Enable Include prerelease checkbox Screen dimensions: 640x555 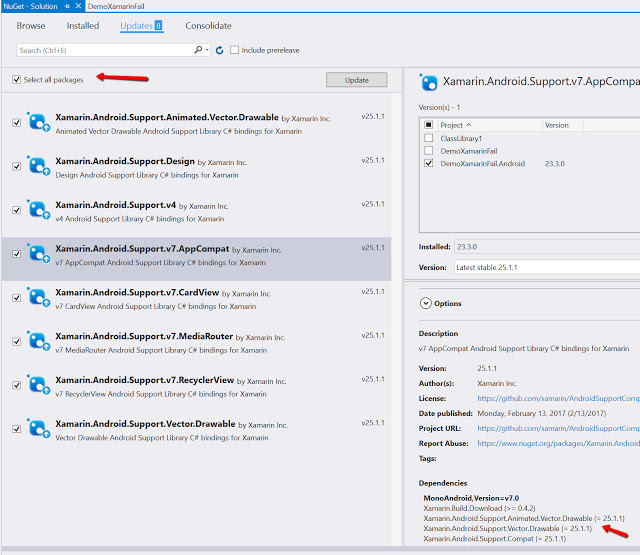click(x=234, y=50)
